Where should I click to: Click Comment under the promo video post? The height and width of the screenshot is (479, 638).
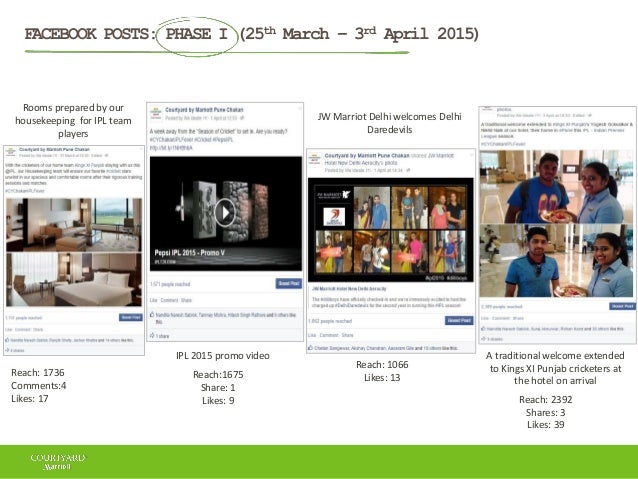pos(169,300)
